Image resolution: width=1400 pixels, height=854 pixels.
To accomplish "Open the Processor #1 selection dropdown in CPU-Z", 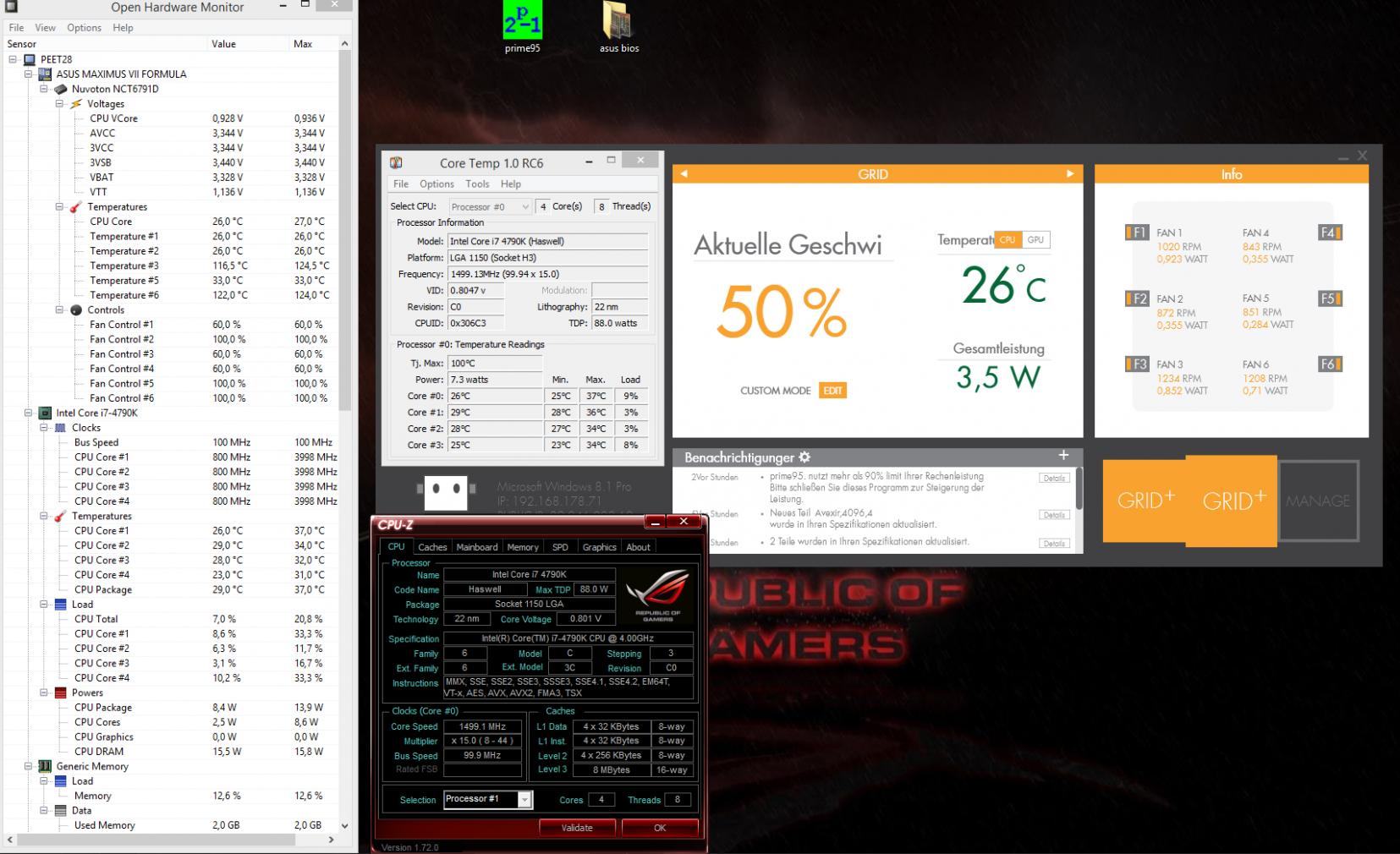I will (488, 799).
